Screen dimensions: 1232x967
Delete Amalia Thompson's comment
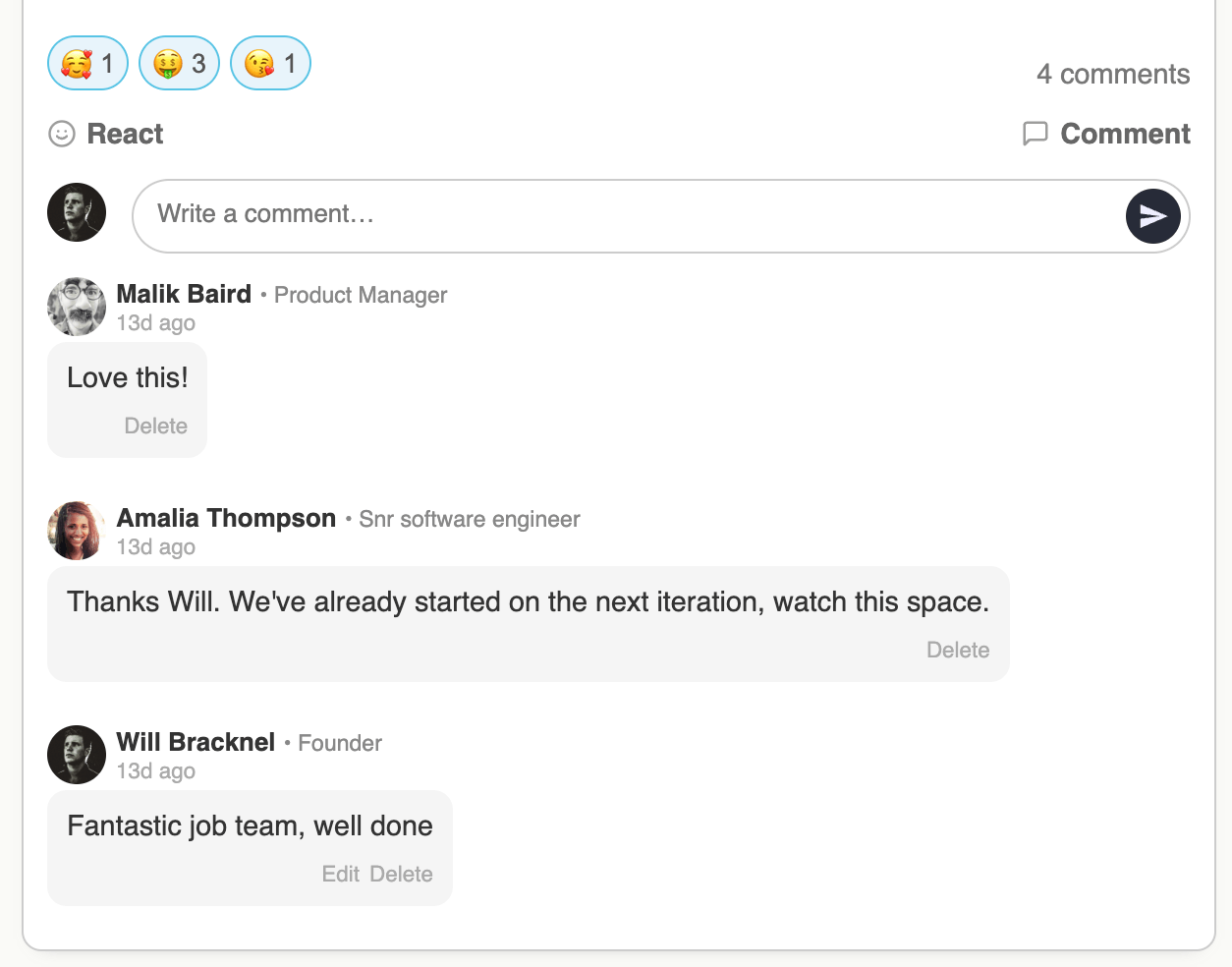coord(957,650)
